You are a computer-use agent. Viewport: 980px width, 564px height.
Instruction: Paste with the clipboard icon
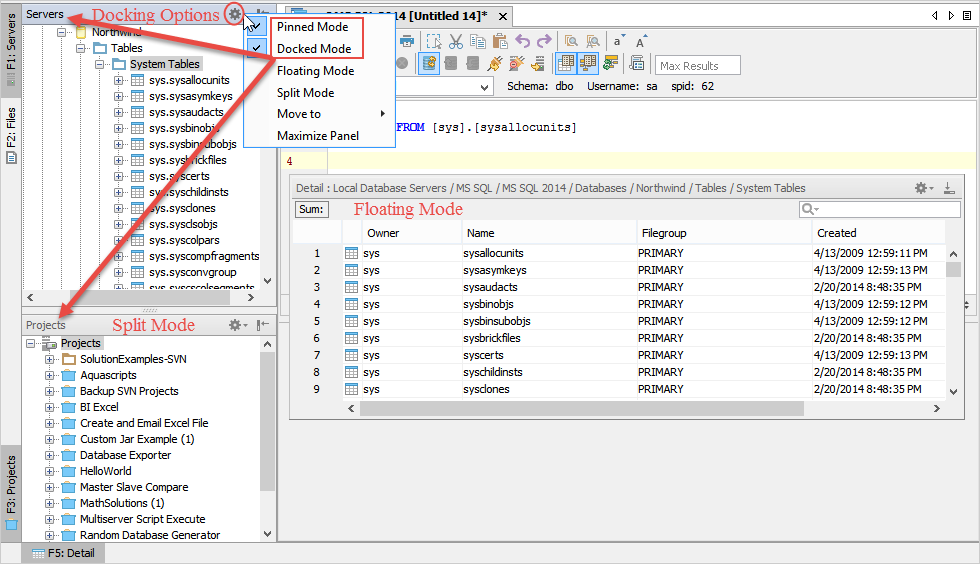[500, 41]
